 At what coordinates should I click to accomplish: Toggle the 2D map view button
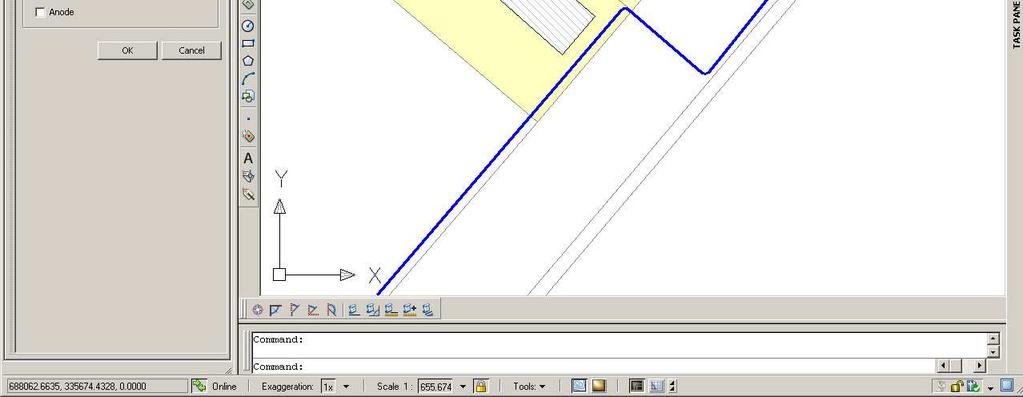coord(579,386)
